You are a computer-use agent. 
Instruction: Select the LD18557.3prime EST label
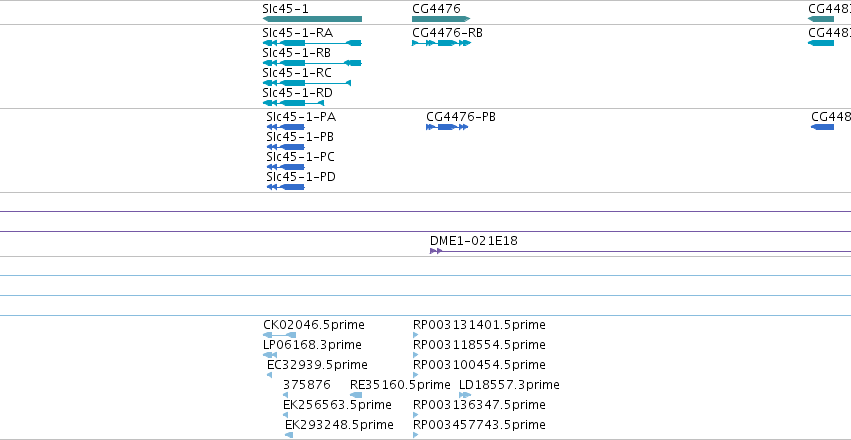pyautogui.click(x=509, y=385)
